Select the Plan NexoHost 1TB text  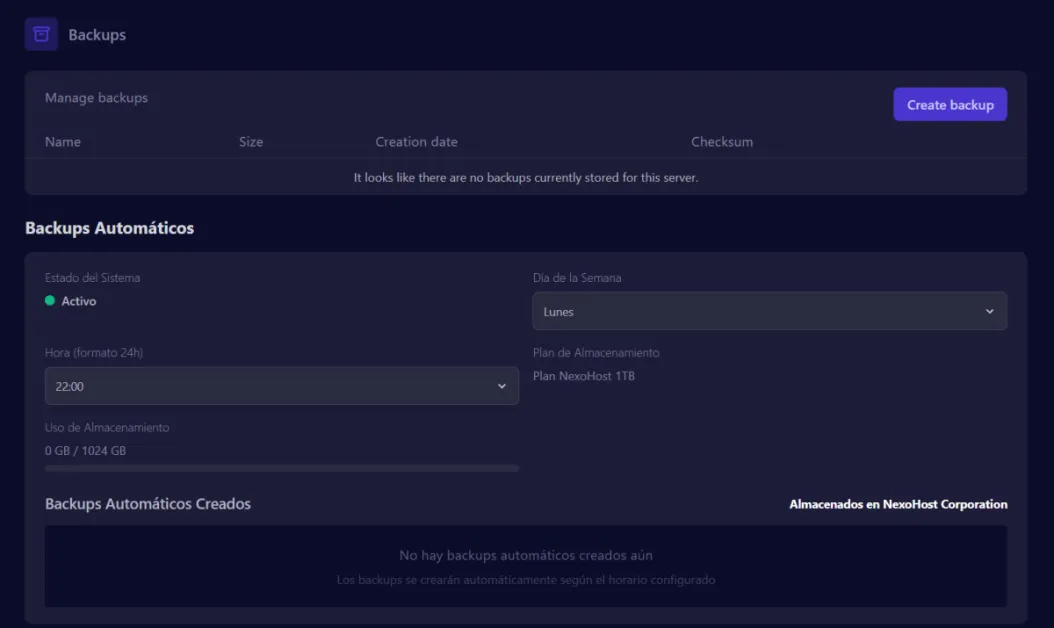click(x=584, y=376)
